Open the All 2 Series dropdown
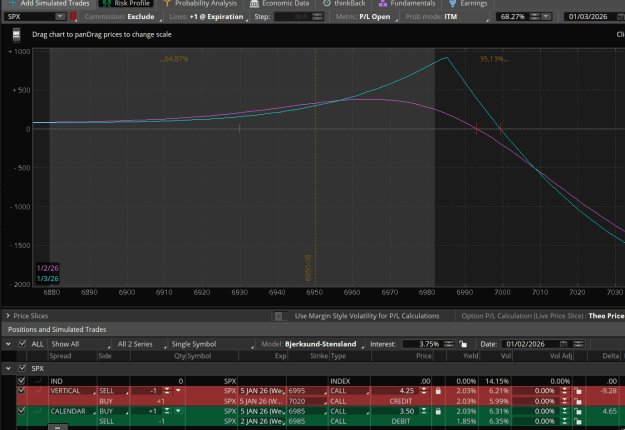 tap(140, 344)
